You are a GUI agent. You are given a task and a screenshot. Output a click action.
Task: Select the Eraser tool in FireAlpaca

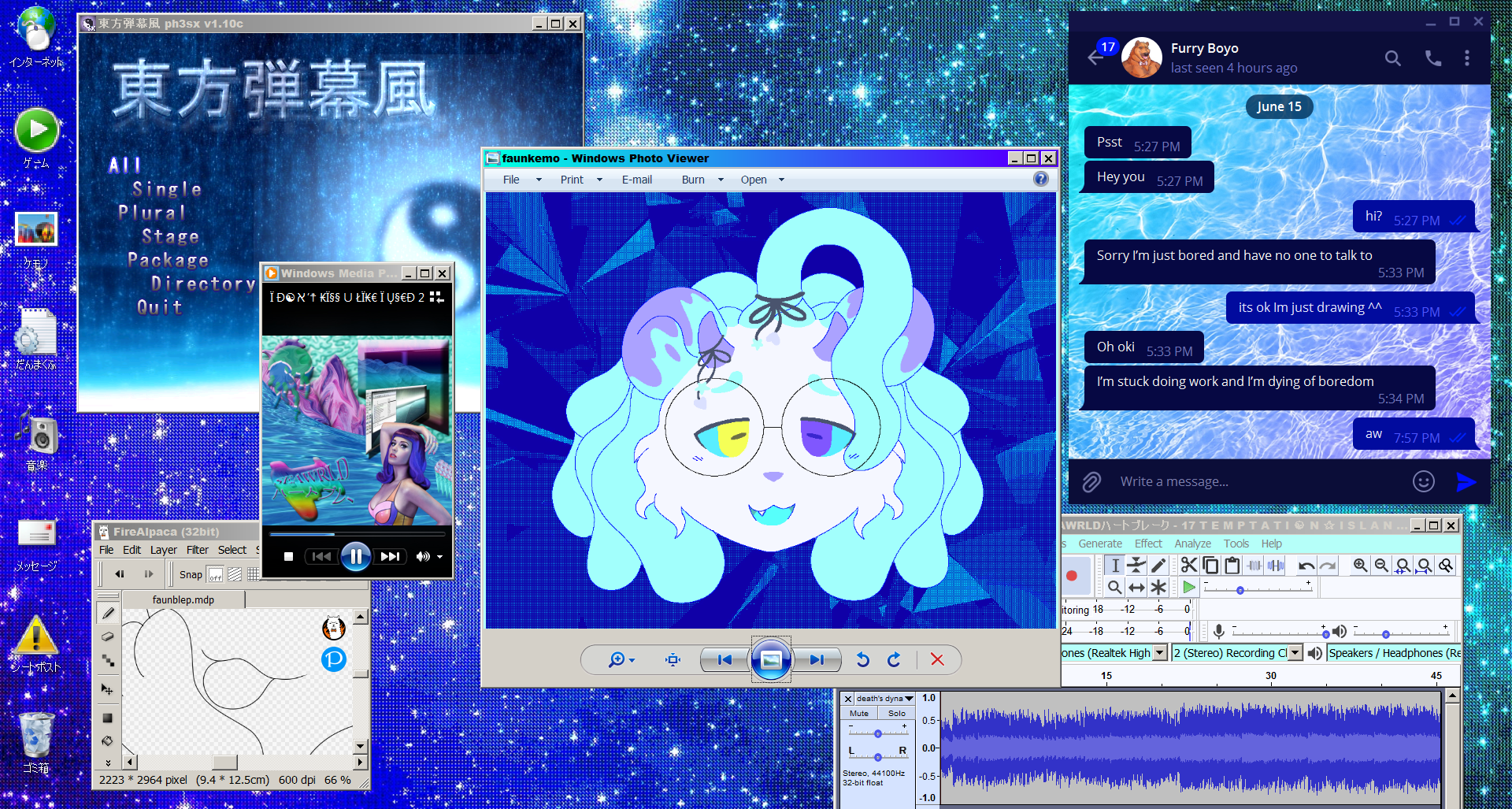[x=108, y=636]
